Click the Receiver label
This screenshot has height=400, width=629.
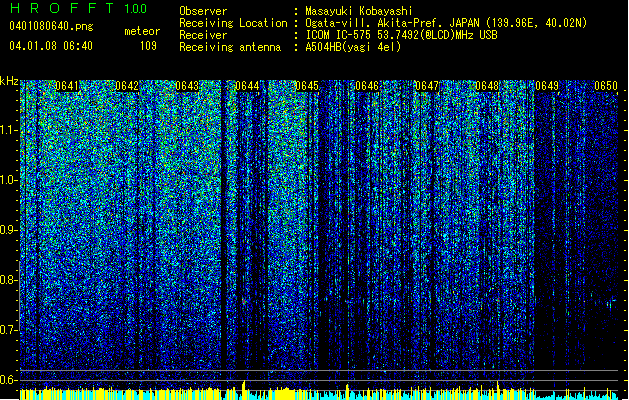click(x=203, y=35)
